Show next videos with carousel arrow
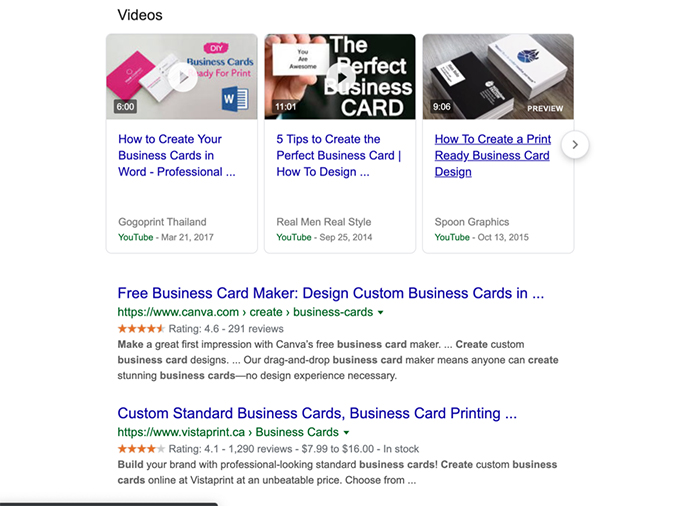 click(574, 145)
